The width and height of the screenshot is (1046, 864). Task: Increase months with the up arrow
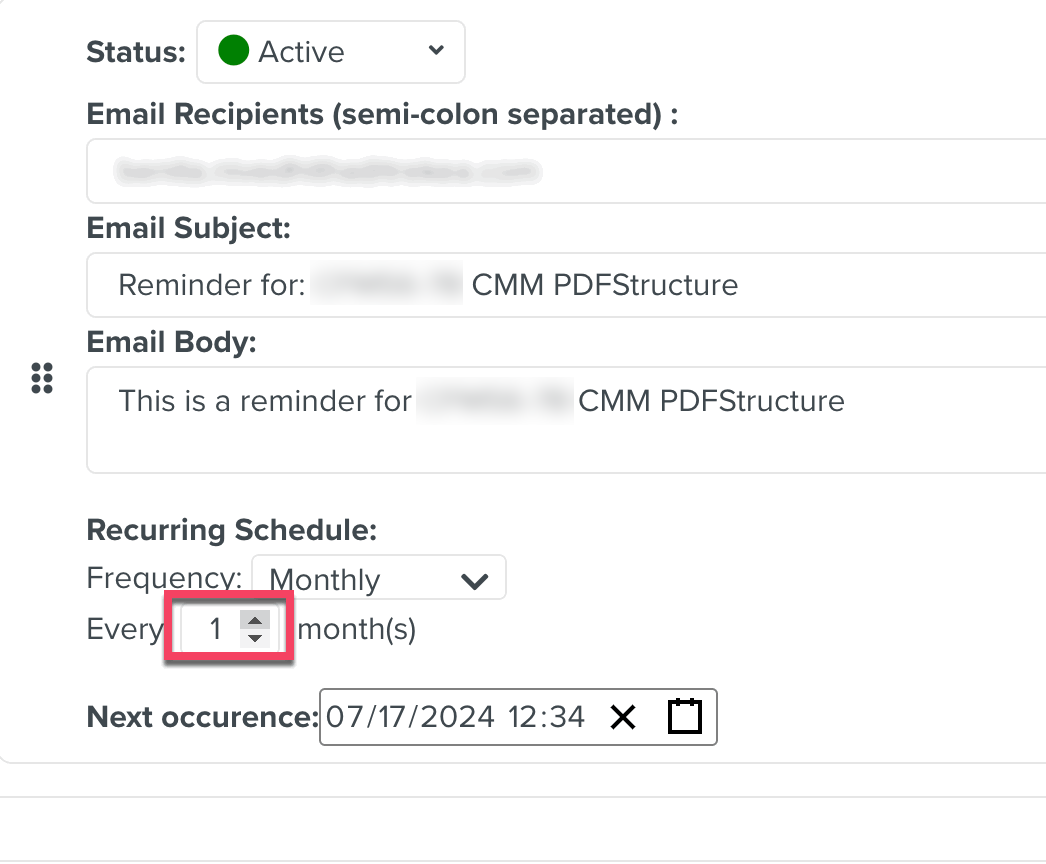pyautogui.click(x=255, y=621)
